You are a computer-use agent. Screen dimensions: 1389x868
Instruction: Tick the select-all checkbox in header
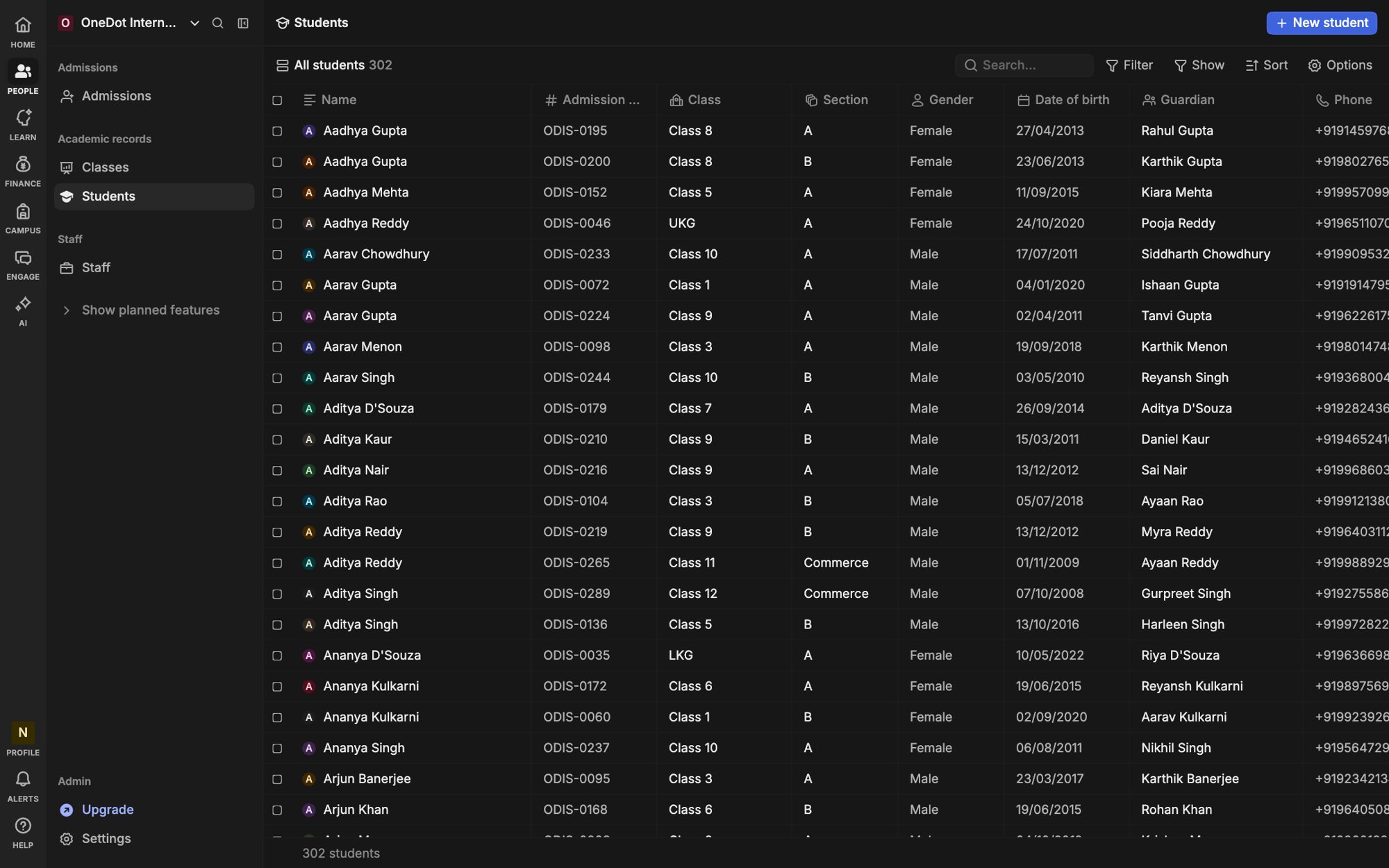[x=277, y=101]
